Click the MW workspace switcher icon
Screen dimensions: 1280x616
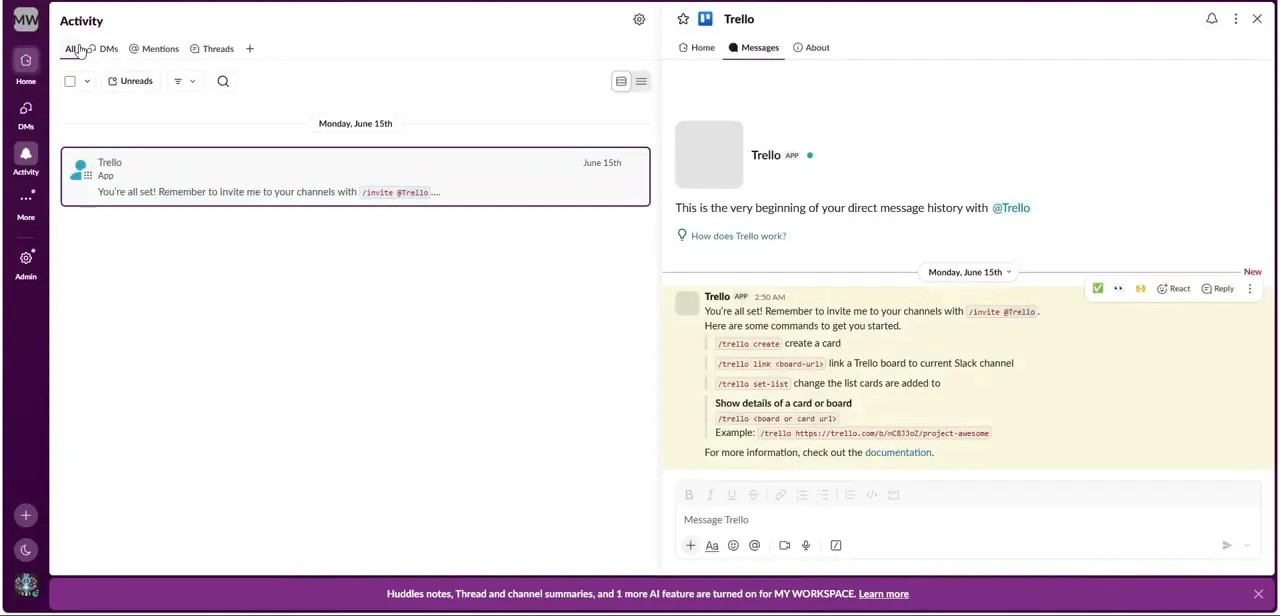coord(26,19)
